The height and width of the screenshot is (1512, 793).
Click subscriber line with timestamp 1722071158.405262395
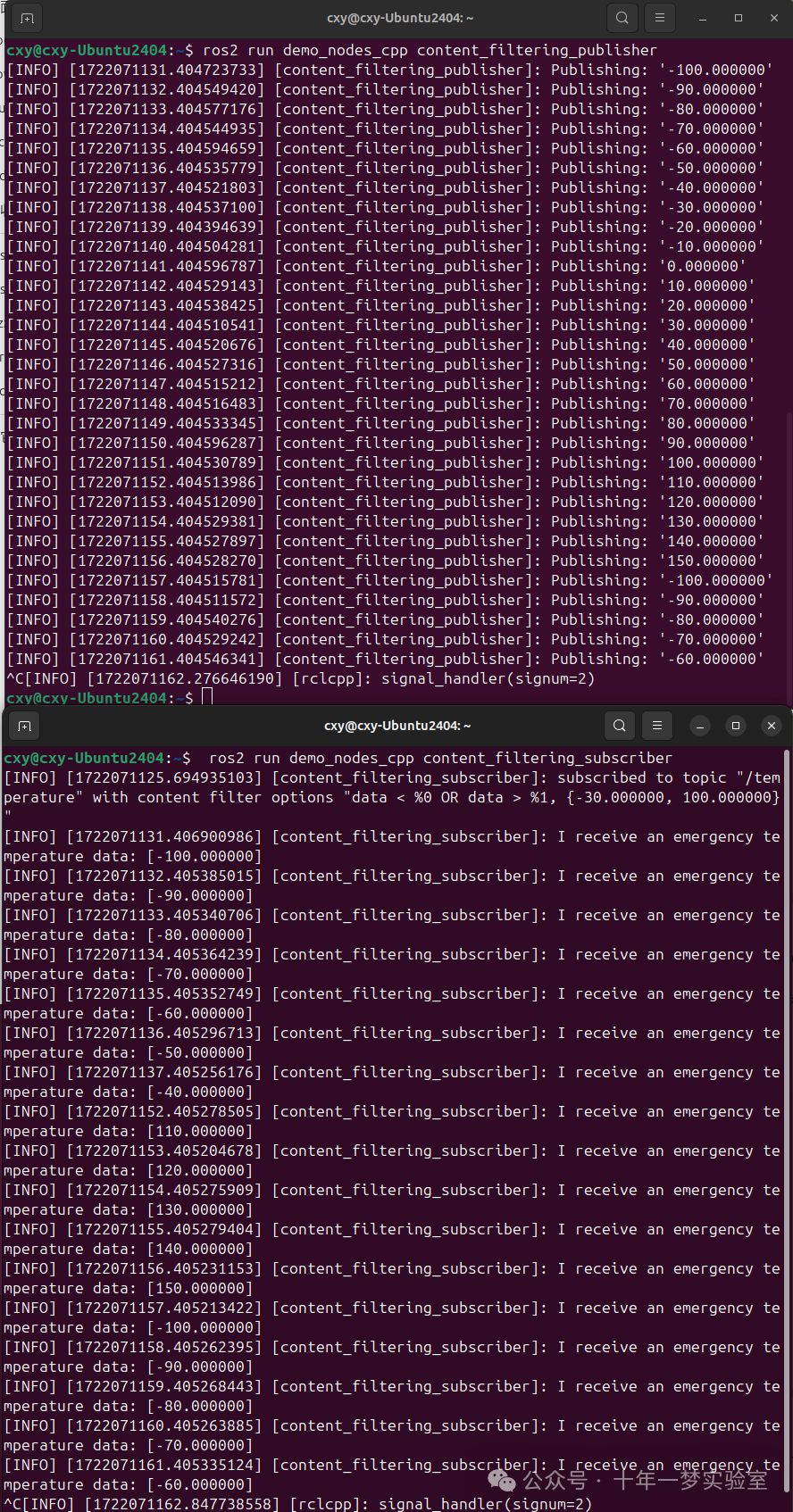pos(393,1357)
